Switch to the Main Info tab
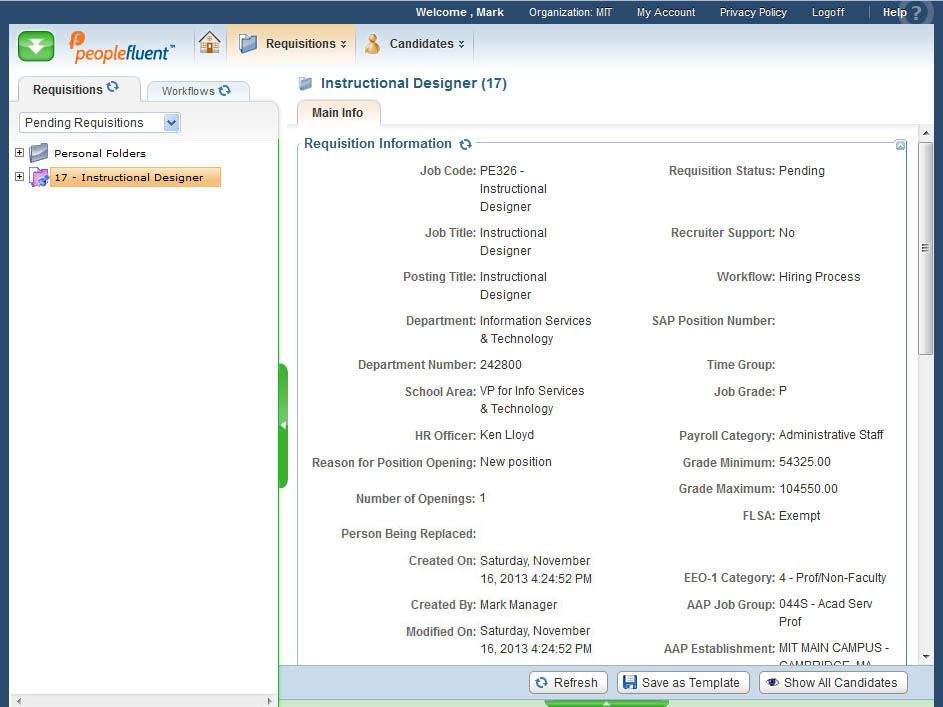This screenshot has height=707, width=943. click(338, 113)
